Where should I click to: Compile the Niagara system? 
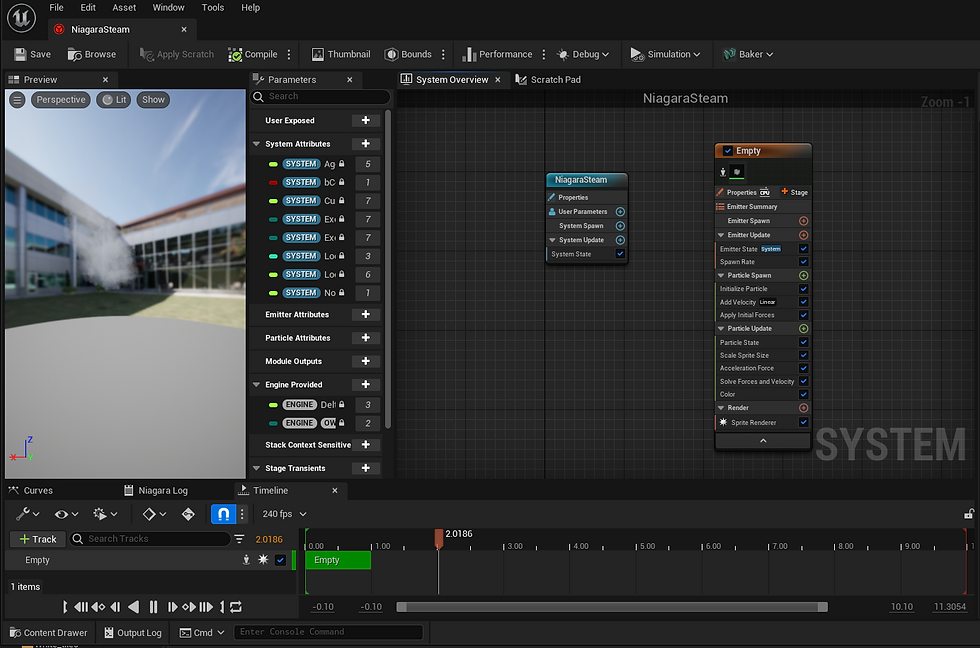pyautogui.click(x=253, y=54)
